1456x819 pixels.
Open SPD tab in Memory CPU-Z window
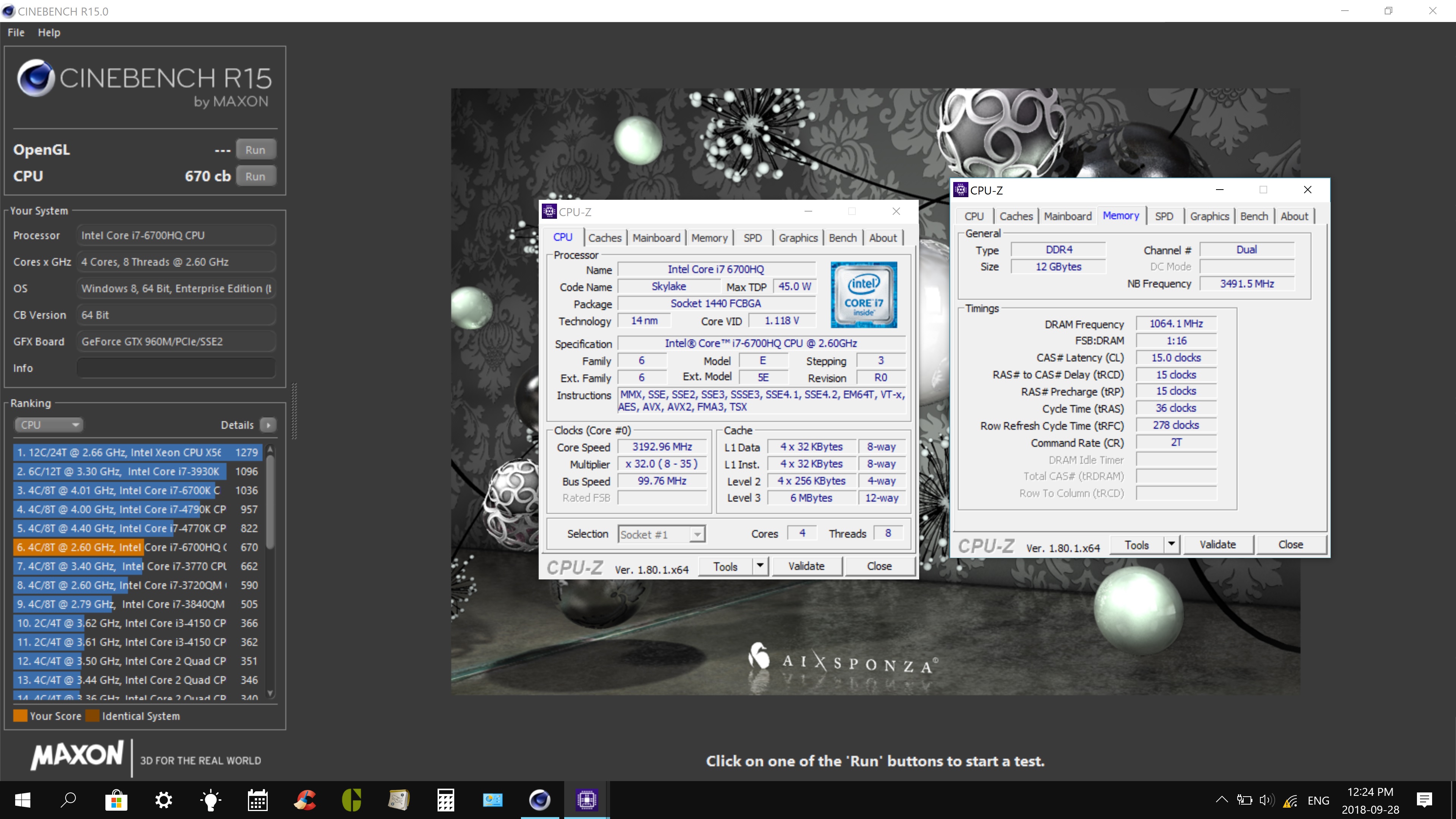tap(1164, 217)
